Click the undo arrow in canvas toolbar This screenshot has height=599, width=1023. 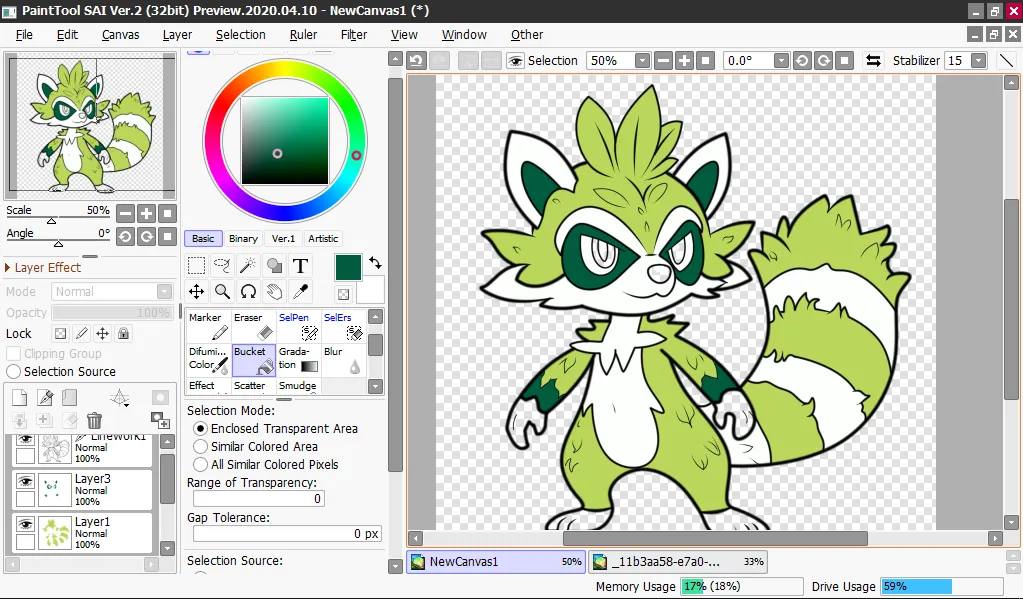416,61
